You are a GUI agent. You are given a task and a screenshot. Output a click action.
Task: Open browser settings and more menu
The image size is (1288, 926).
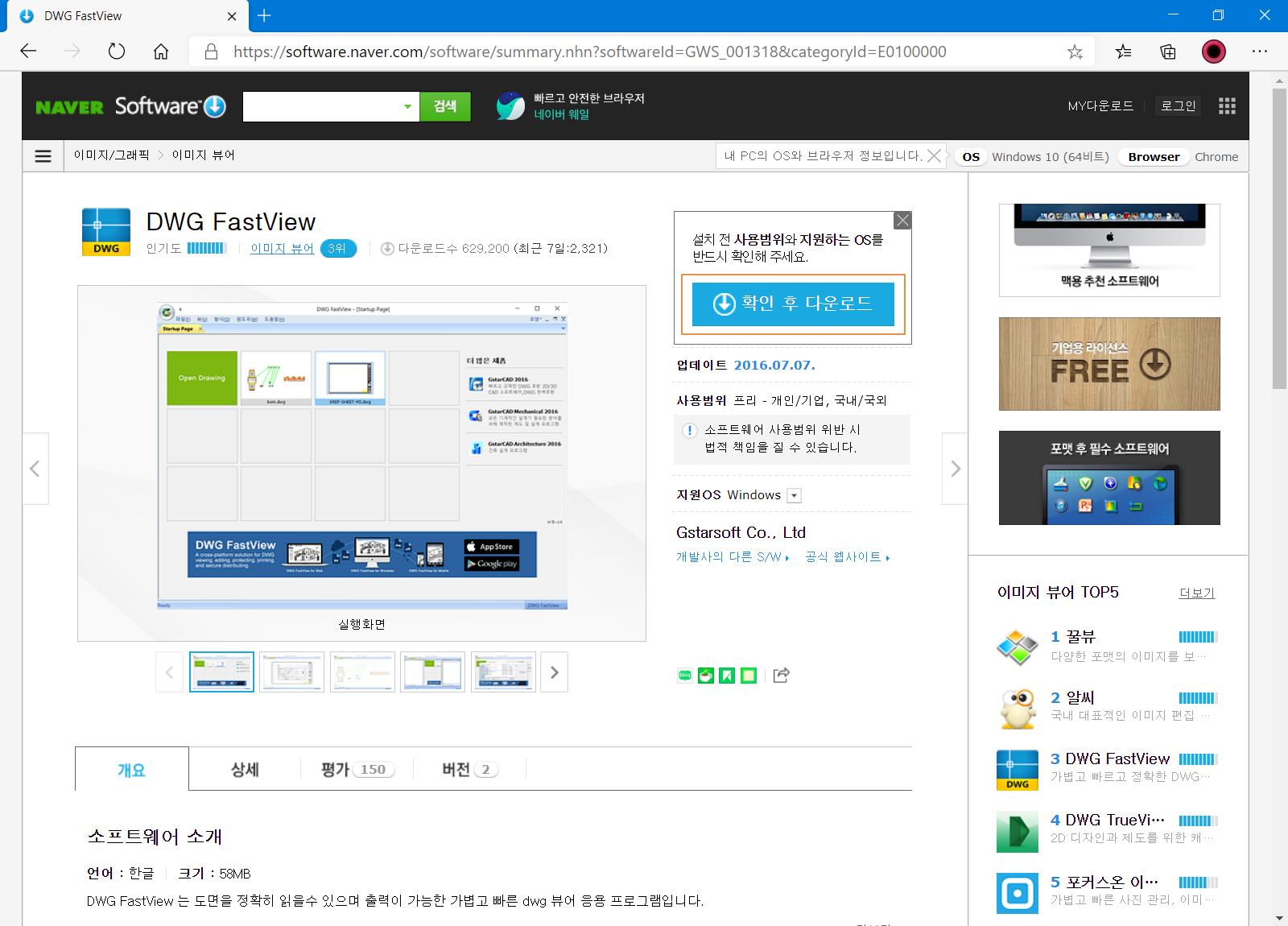tap(1260, 52)
